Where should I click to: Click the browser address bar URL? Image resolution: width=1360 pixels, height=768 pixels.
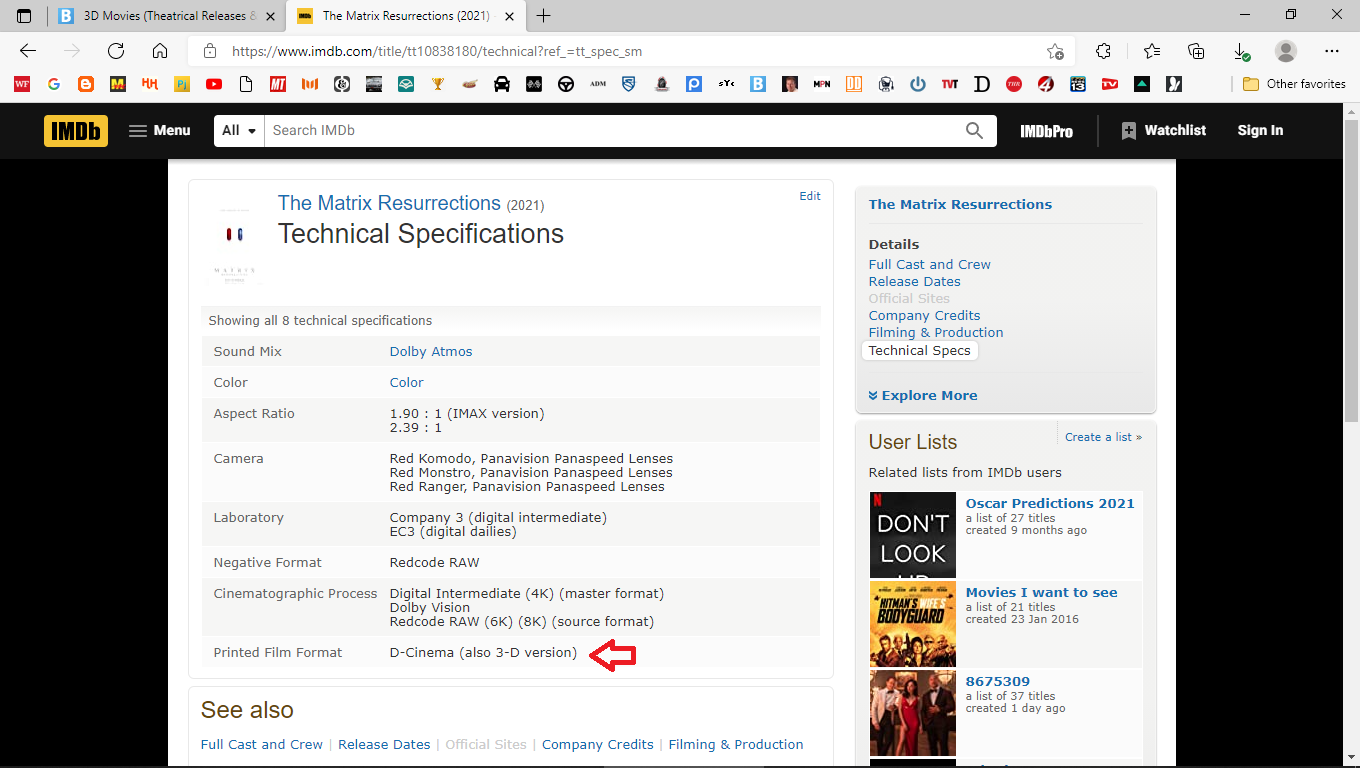pyautogui.click(x=437, y=51)
